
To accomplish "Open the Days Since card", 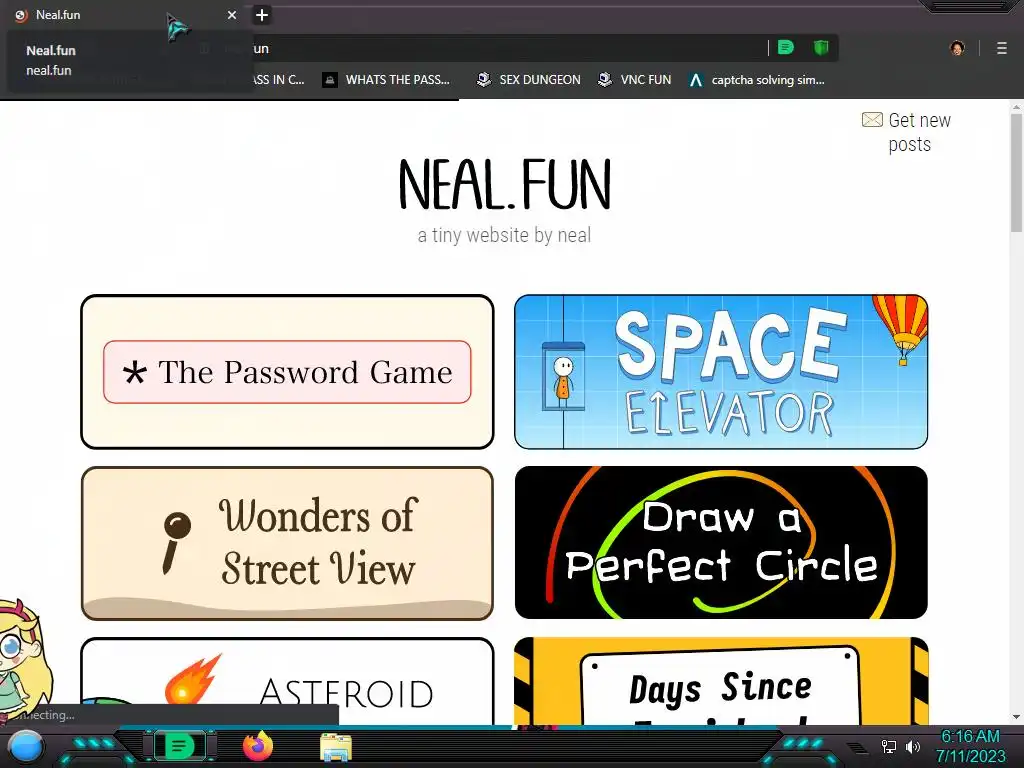I will (x=721, y=681).
